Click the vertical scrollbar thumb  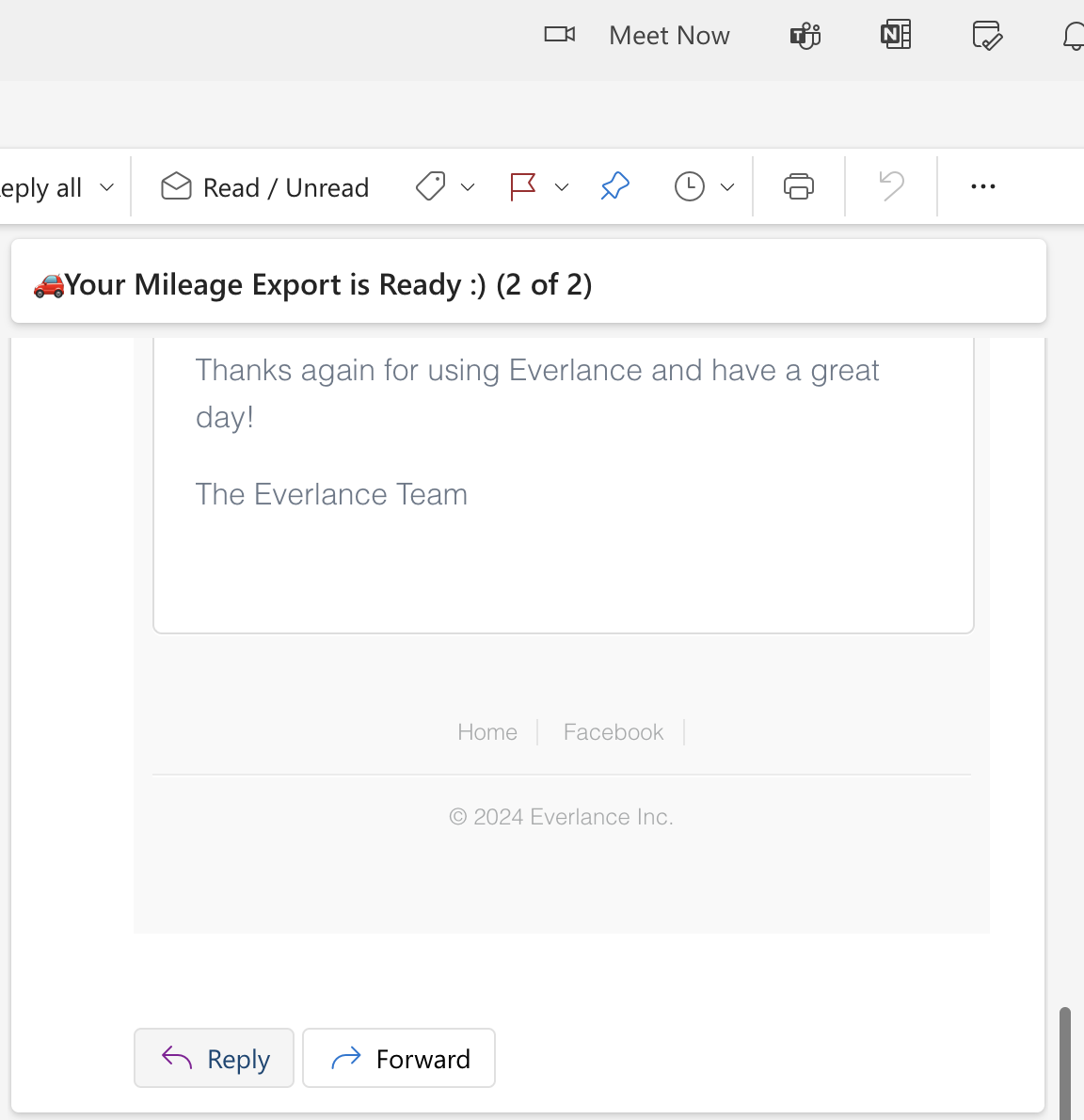pyautogui.click(x=1064, y=1062)
